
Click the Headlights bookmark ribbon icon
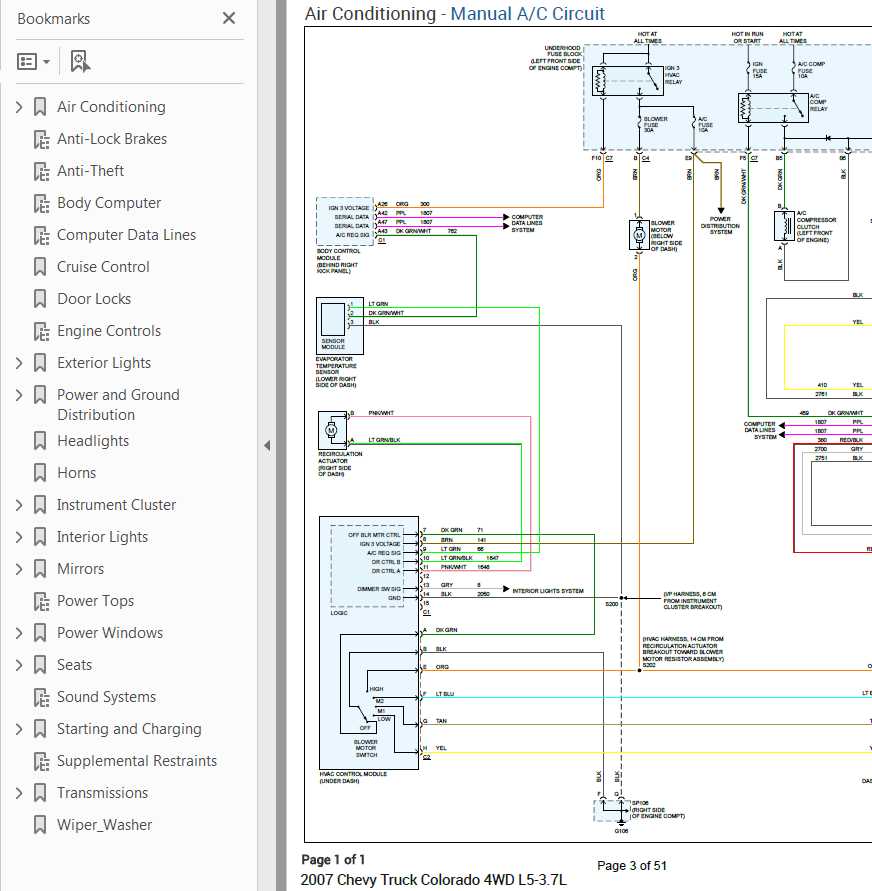40,441
